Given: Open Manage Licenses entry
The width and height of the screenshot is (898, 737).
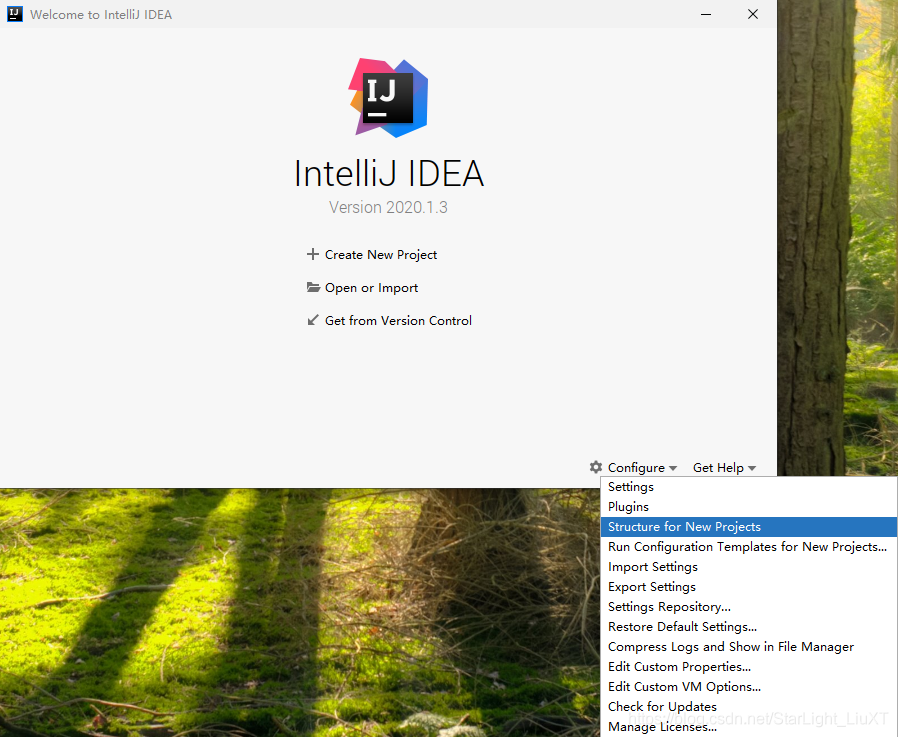Looking at the screenshot, I should pos(749,727).
